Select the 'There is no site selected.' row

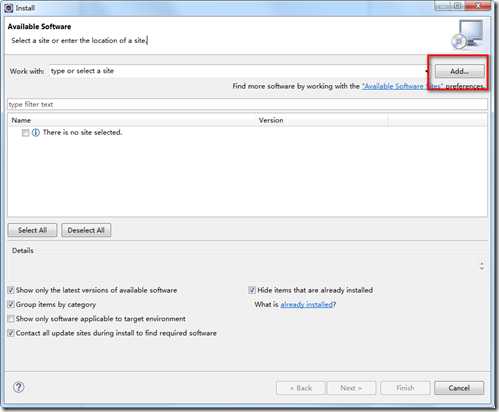tap(247, 133)
